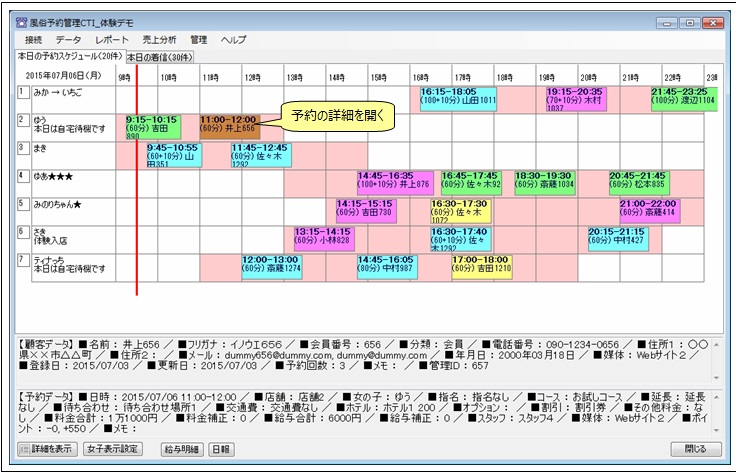Screen dimensions: 736x472
Task: Click row number 4 box for ゆあ★★★
Action: pos(23,176)
